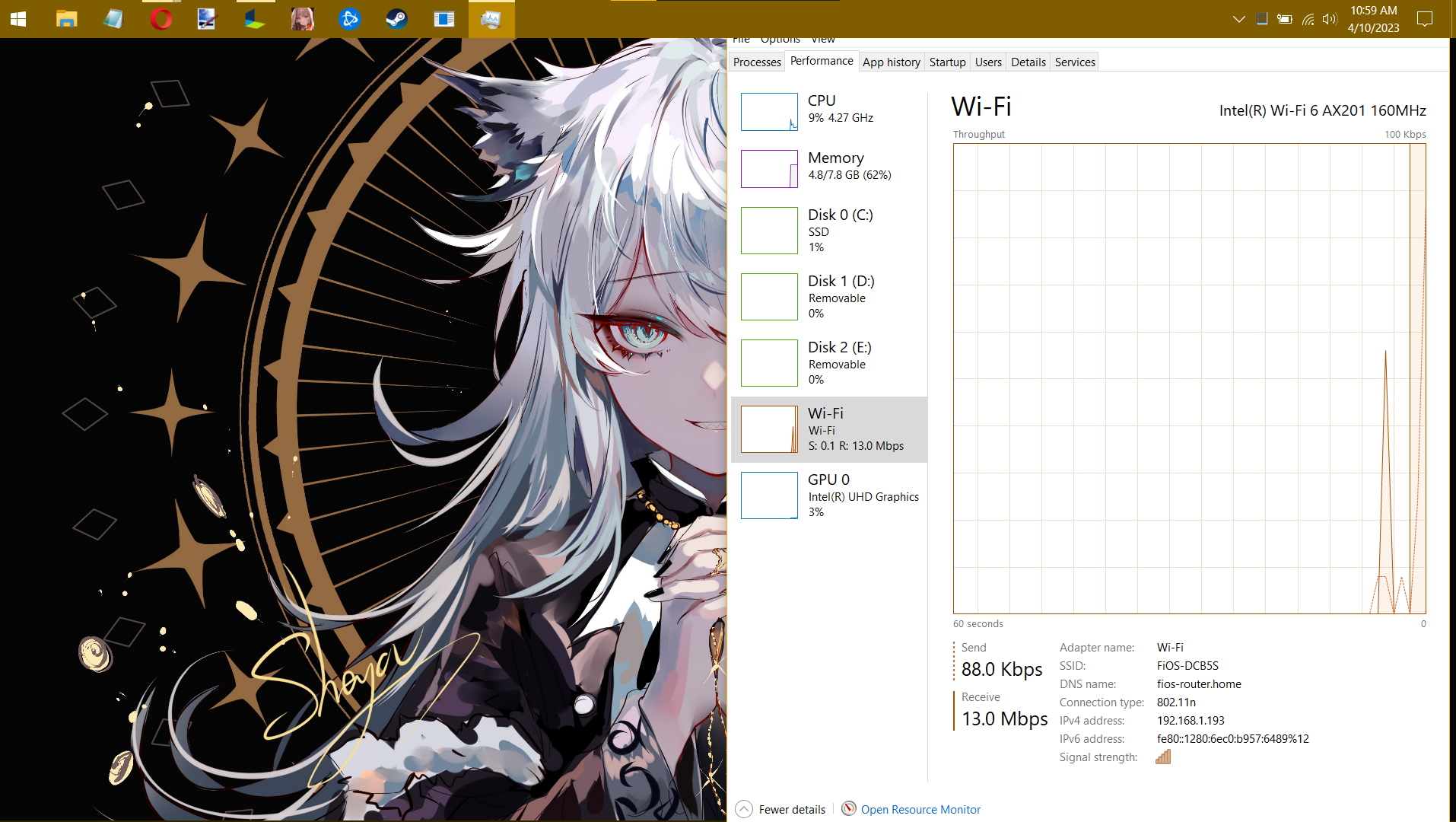Open the Startup tab
1456x822 pixels.
[947, 62]
